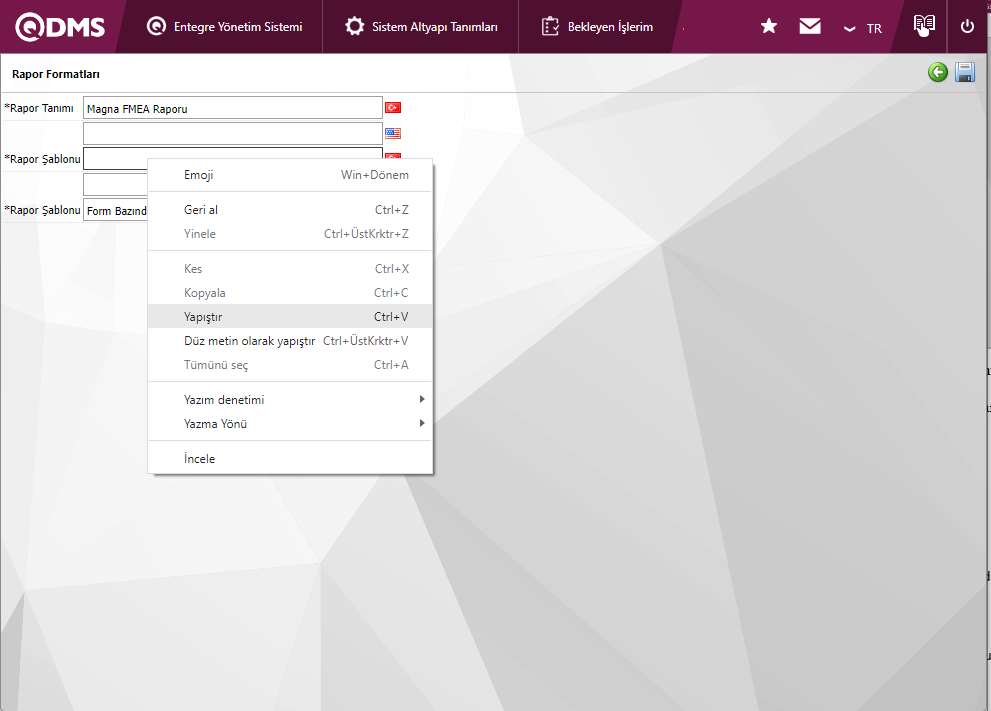Click the save floppy disk icon

click(x=964, y=72)
